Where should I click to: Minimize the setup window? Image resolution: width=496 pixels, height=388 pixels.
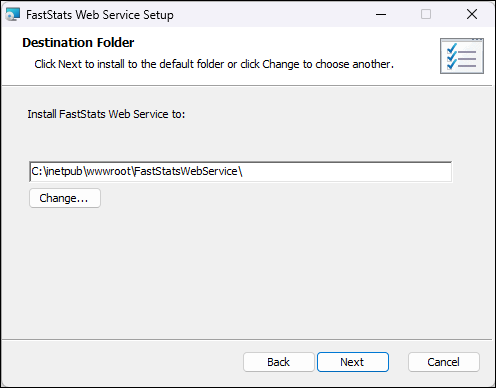coord(381,14)
